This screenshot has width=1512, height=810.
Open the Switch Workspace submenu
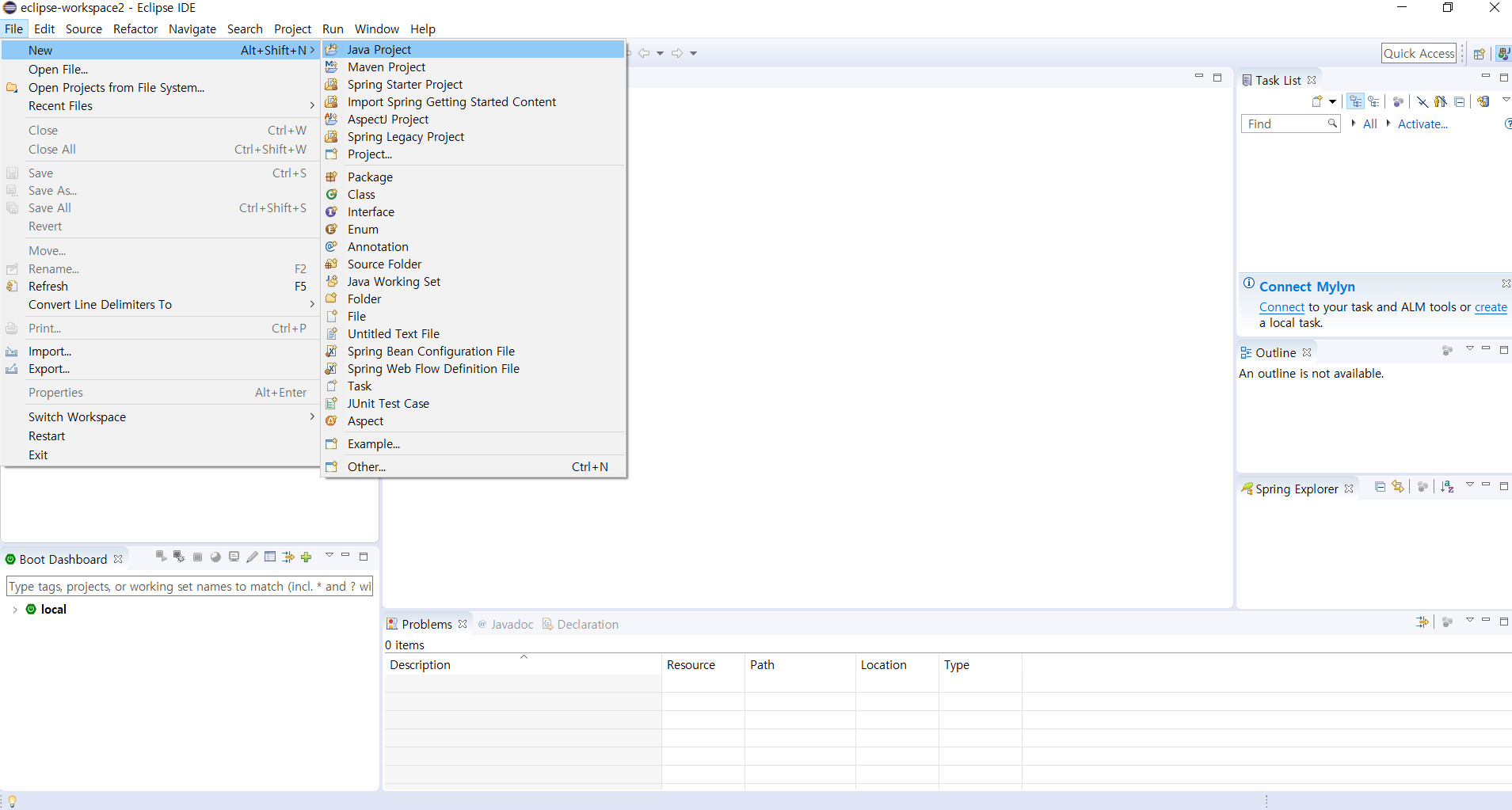[160, 417]
